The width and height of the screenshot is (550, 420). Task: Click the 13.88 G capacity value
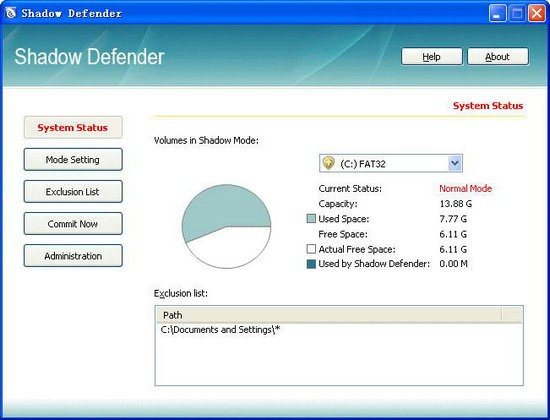456,204
